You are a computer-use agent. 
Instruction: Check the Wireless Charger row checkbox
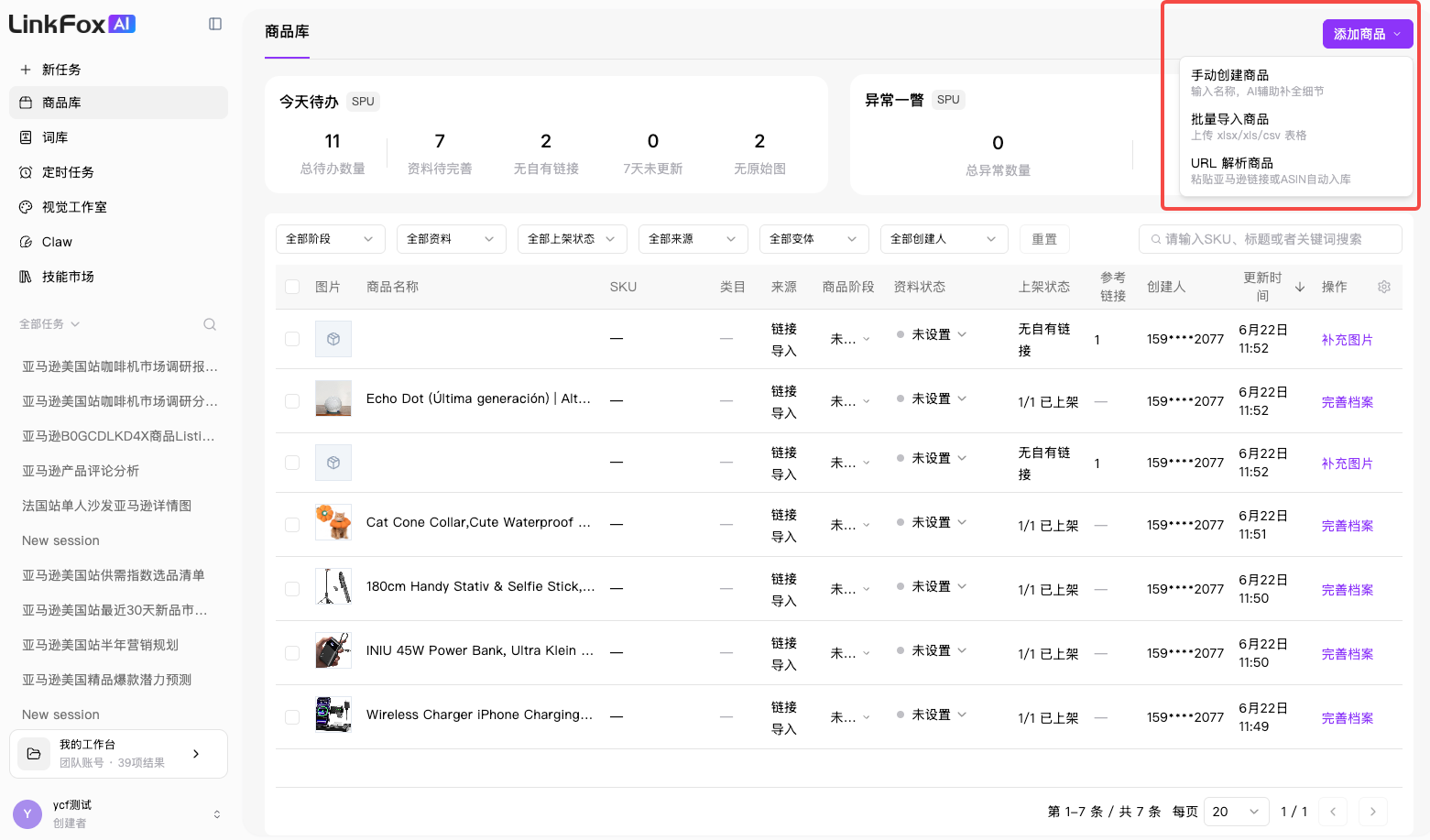292,717
